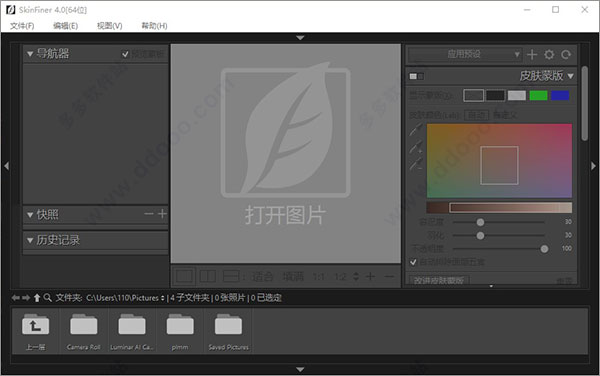
Task: Collapse the left panel with the left arrow
Action: tap(7, 166)
